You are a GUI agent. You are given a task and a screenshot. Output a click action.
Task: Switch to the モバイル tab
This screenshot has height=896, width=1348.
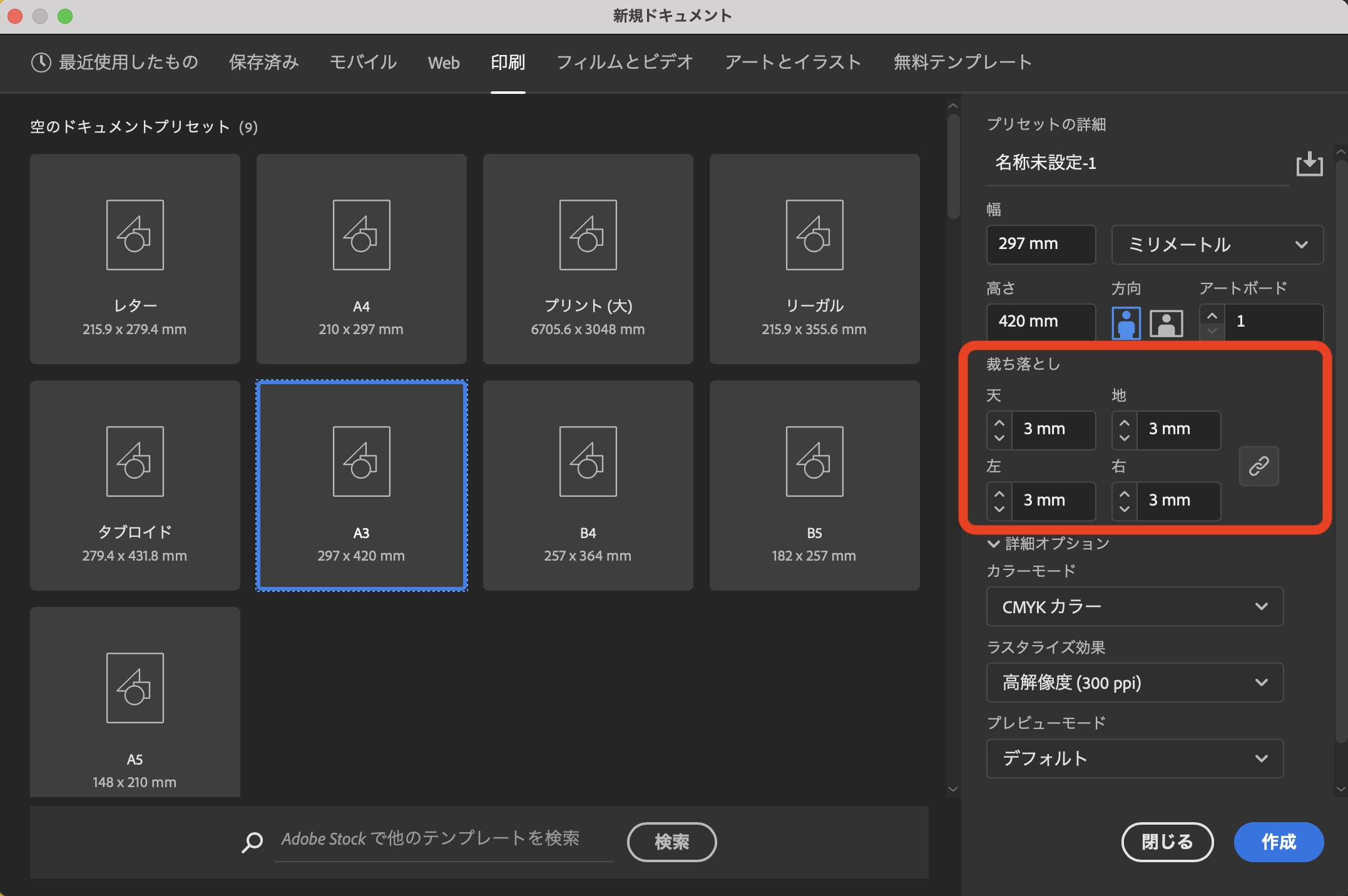coord(363,63)
